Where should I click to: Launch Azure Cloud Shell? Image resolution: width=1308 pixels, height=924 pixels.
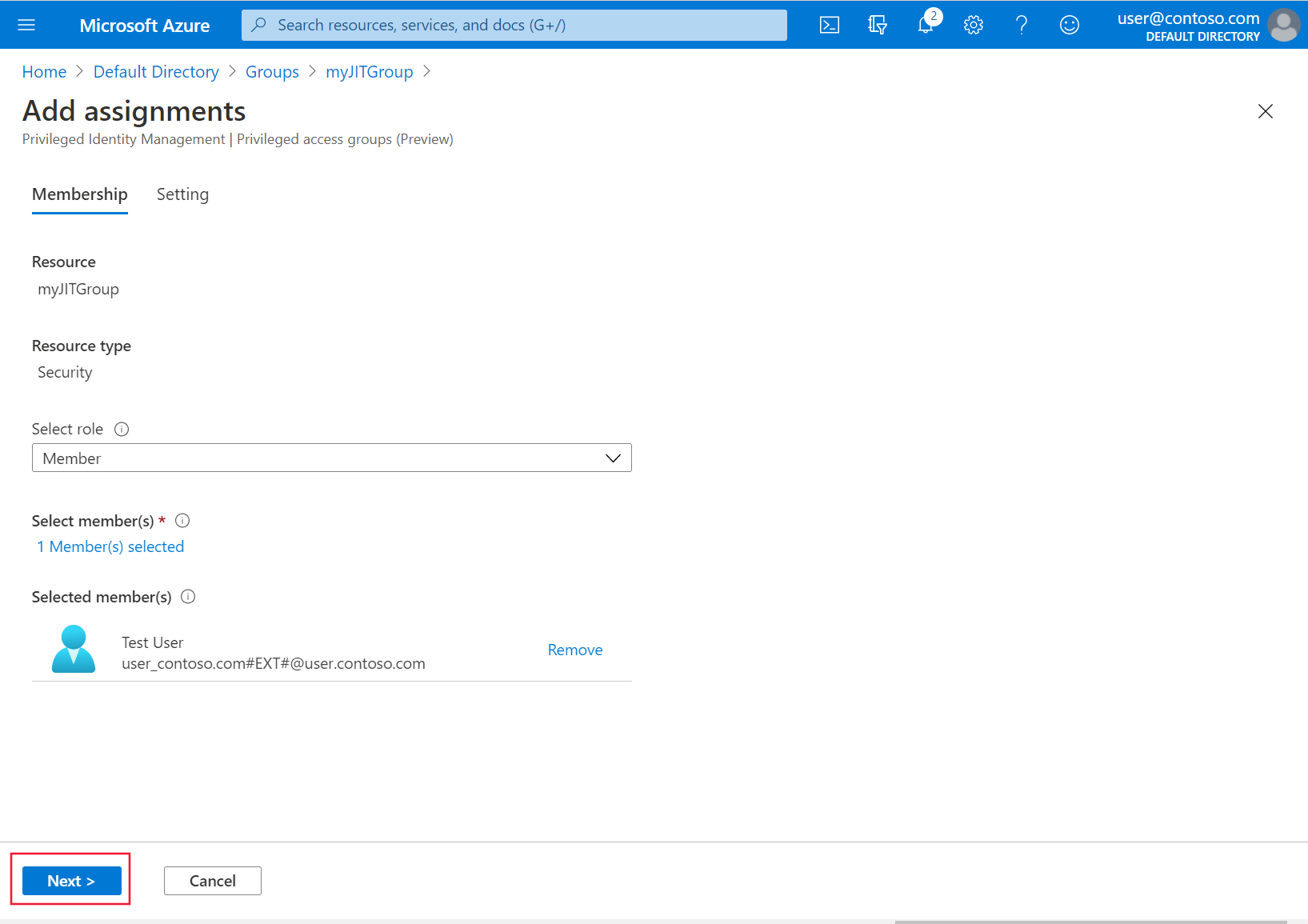[x=830, y=25]
